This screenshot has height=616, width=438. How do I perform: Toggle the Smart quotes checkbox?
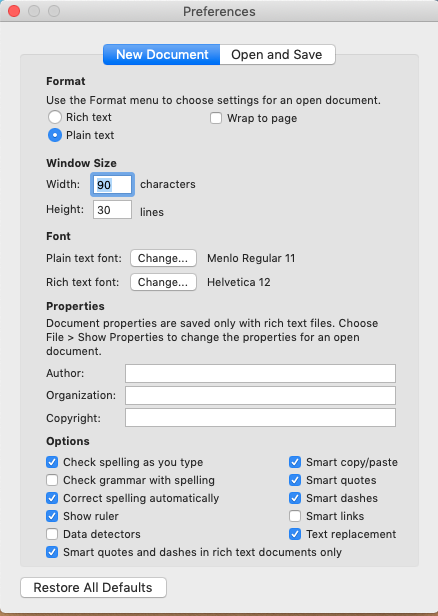pos(295,480)
